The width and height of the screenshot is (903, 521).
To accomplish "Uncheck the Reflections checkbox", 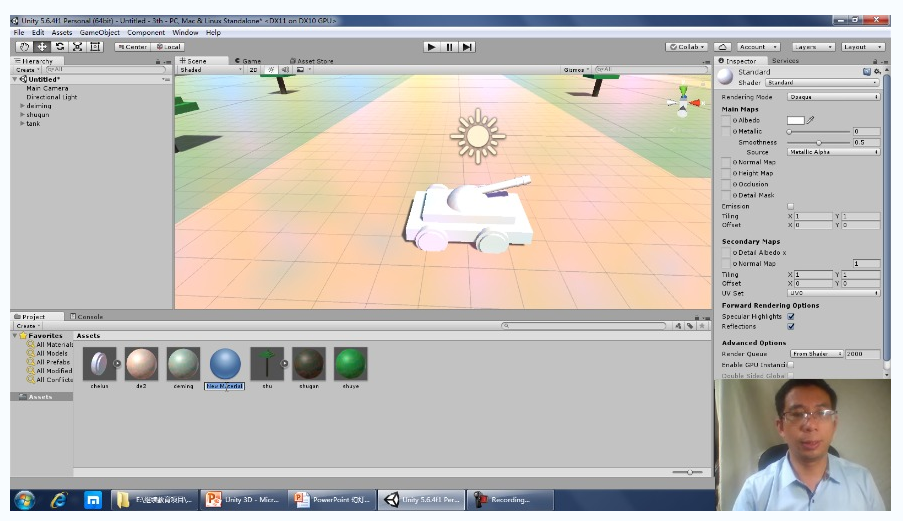I will (x=790, y=326).
